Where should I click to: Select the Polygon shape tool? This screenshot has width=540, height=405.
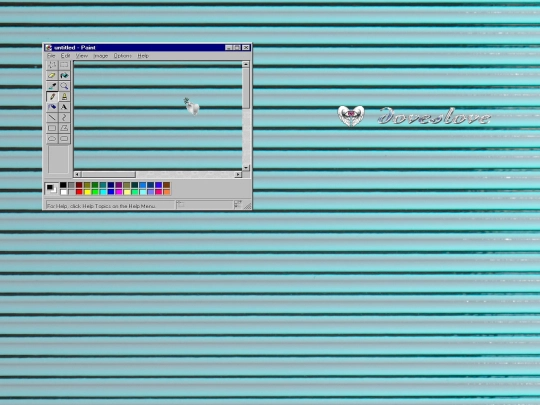click(x=64, y=128)
